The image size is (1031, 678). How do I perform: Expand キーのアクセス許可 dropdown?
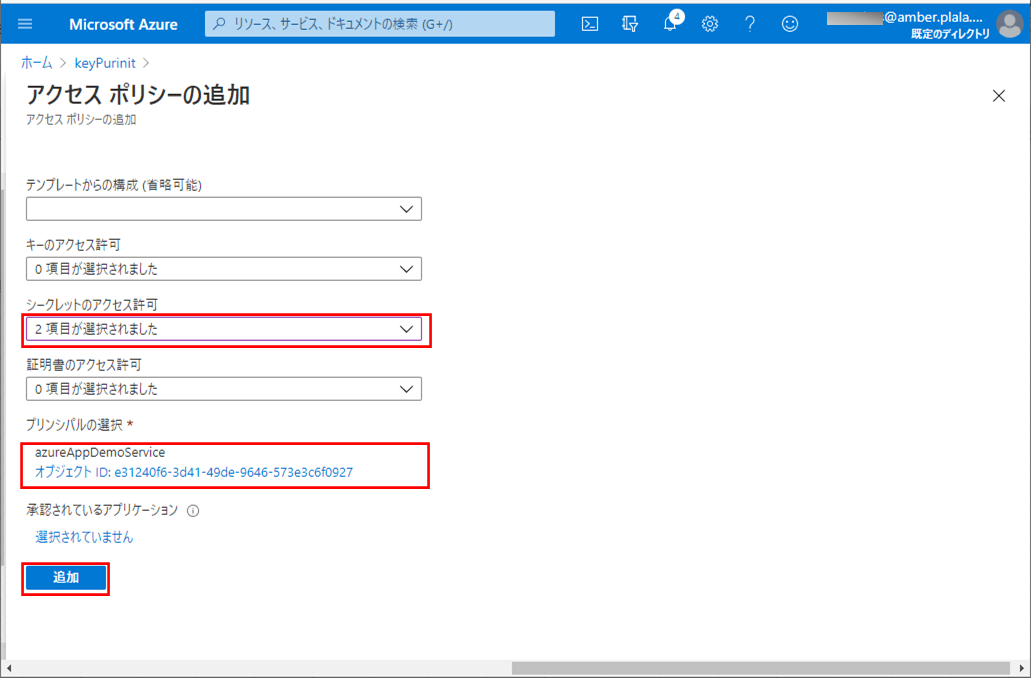point(224,269)
